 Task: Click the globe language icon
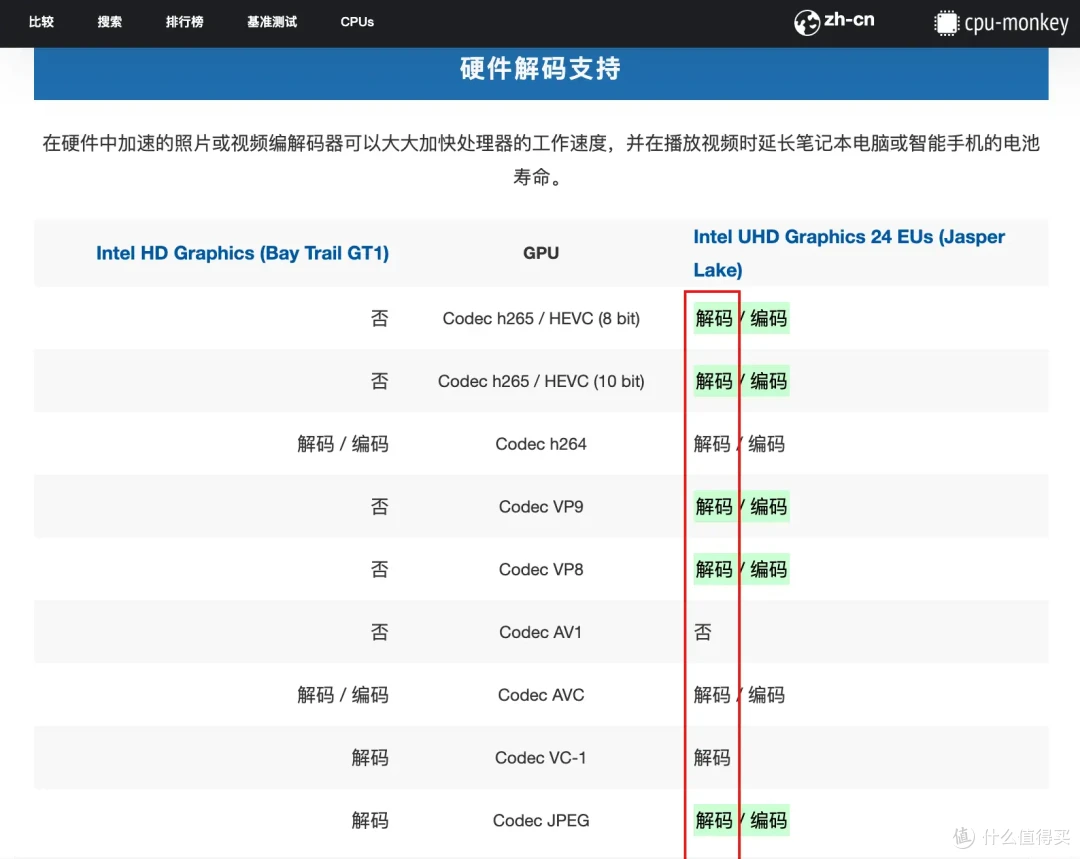coord(807,23)
